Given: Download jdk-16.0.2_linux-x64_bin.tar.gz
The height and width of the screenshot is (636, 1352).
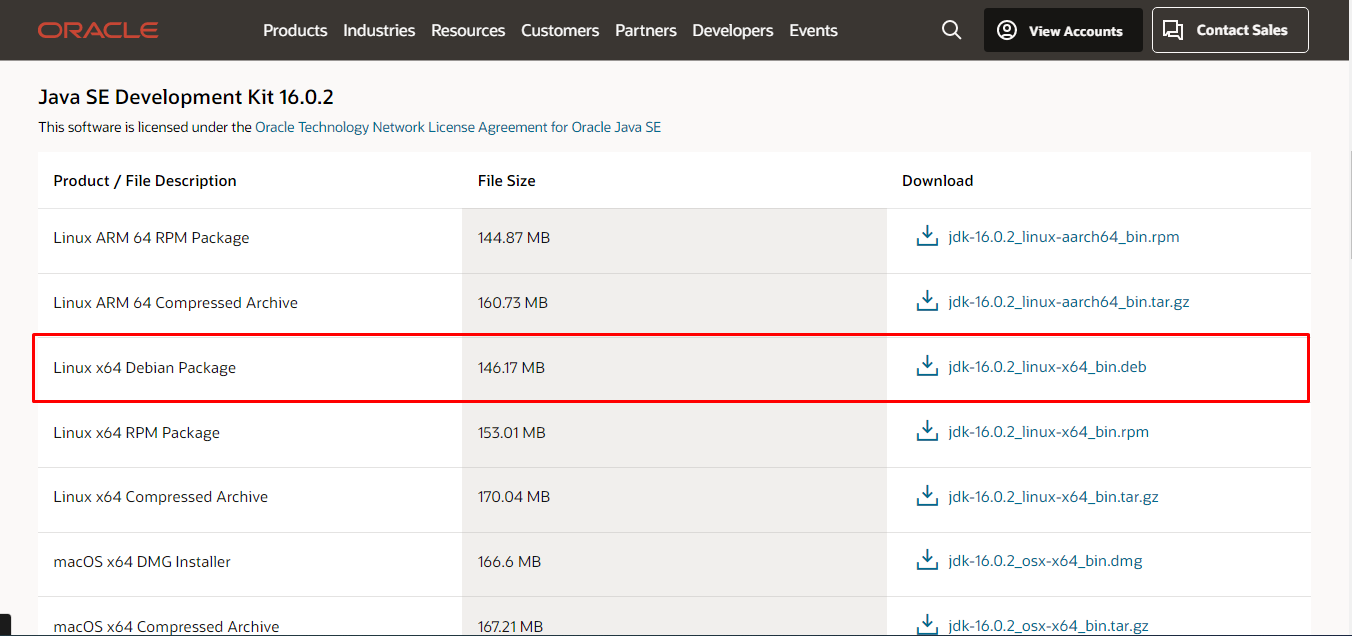Looking at the screenshot, I should [1053, 496].
